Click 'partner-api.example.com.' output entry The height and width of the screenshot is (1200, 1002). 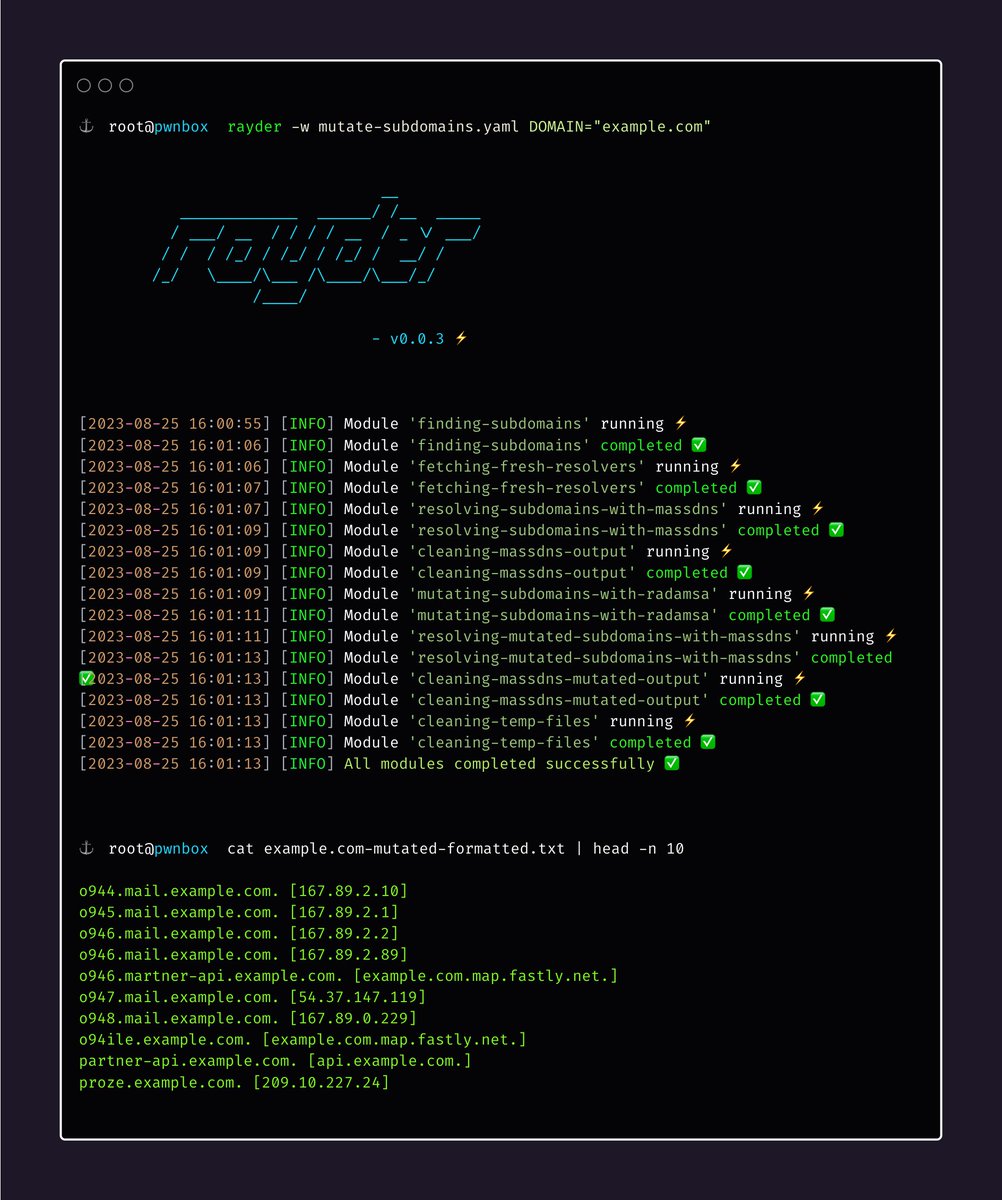pos(189,1061)
